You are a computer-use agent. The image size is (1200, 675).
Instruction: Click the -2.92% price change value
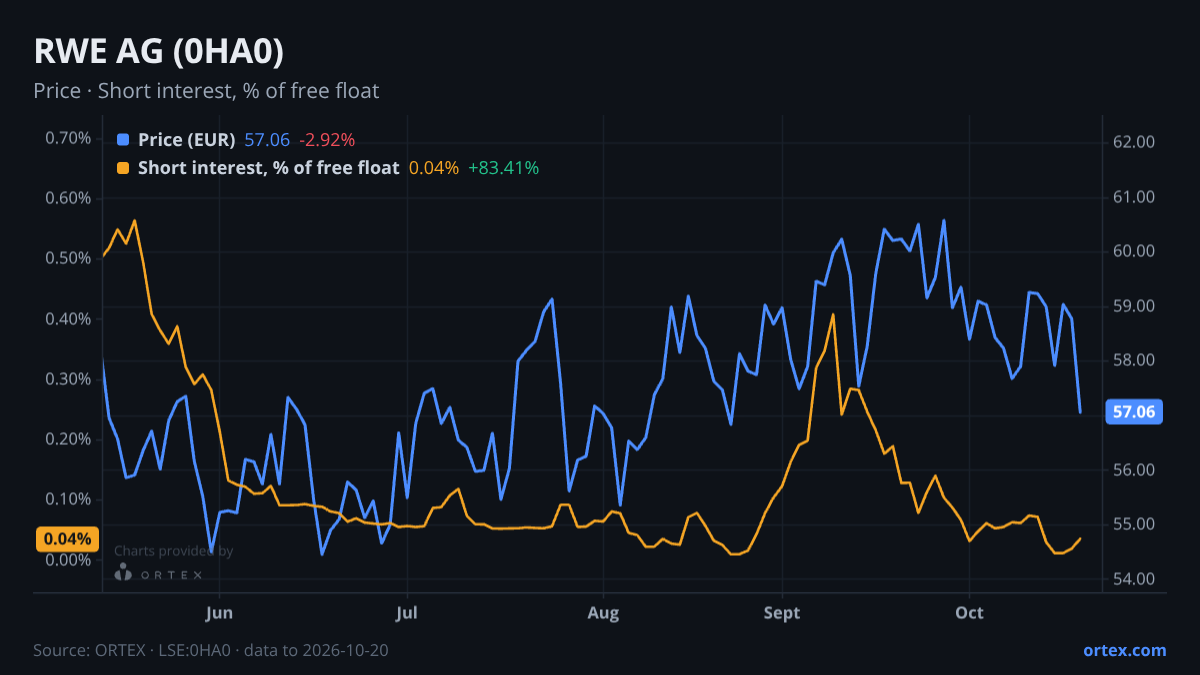(327, 140)
